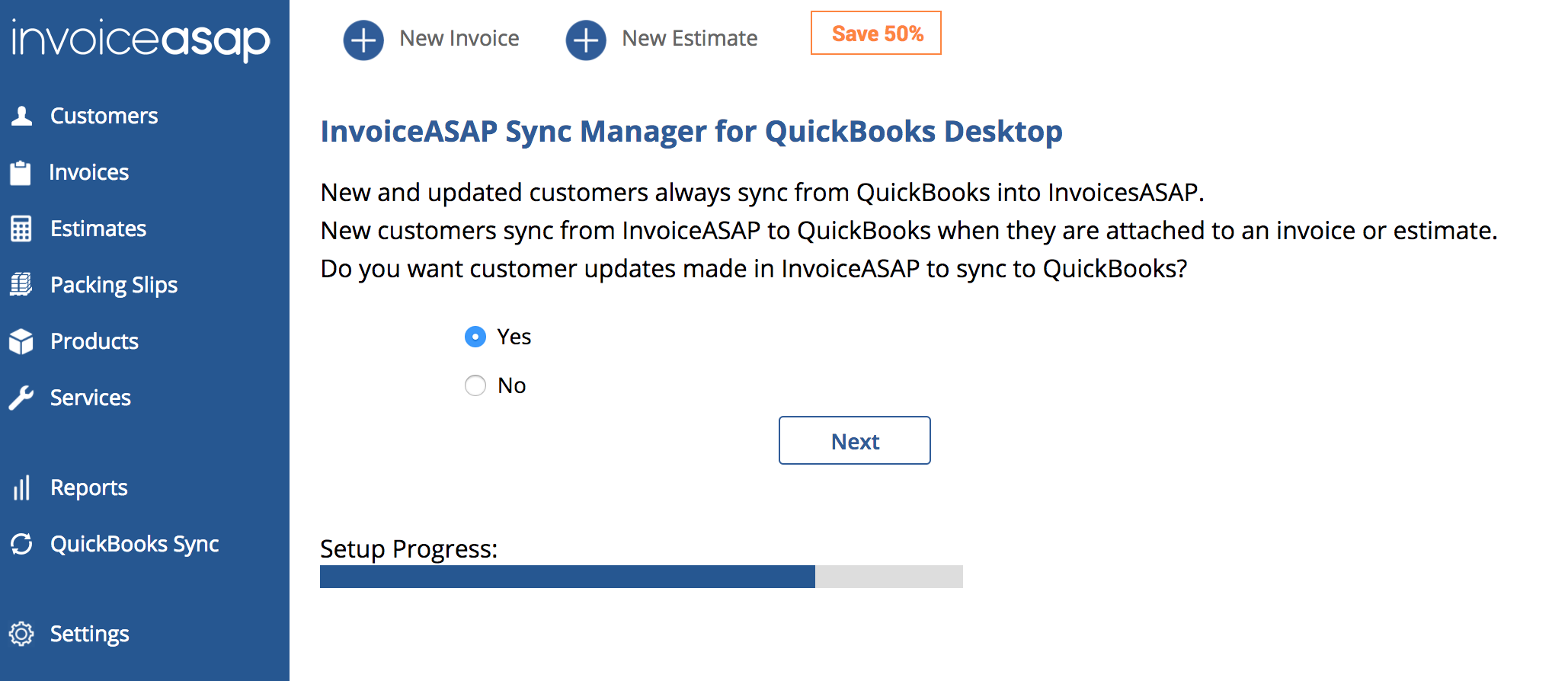The height and width of the screenshot is (681, 1568).
Task: Open the Products page
Action: point(94,341)
